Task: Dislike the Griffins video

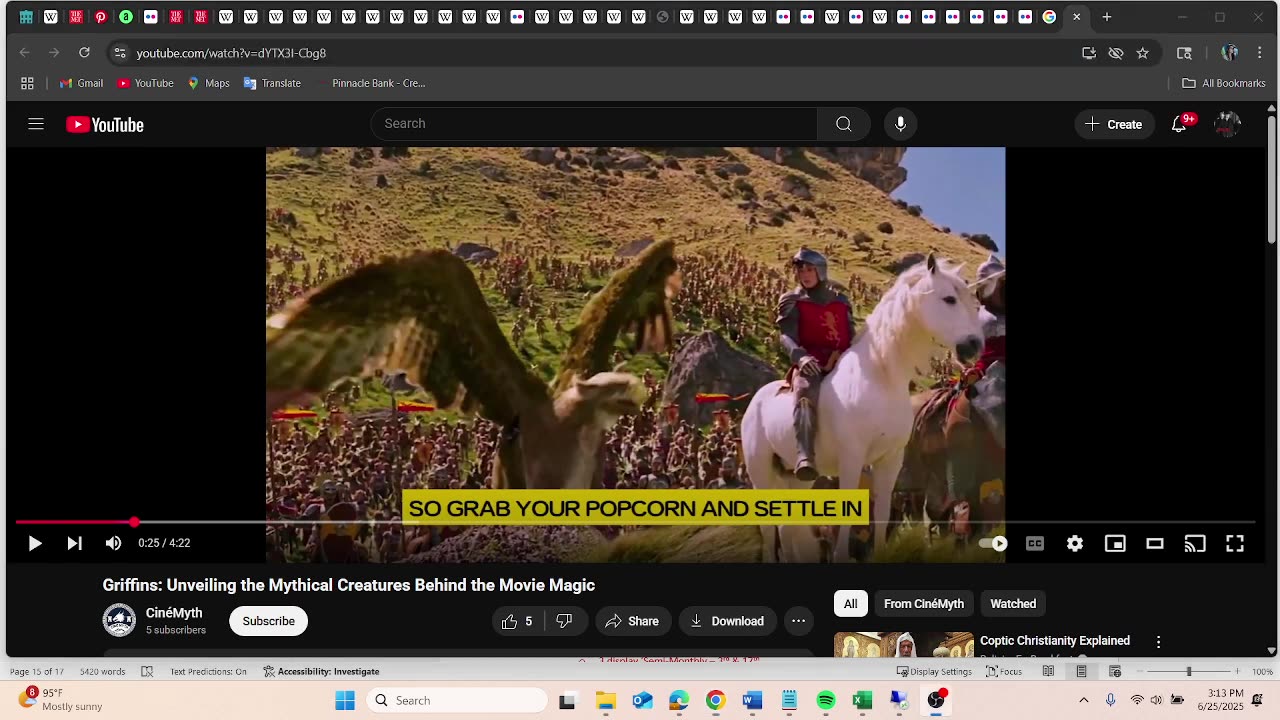Action: point(565,621)
